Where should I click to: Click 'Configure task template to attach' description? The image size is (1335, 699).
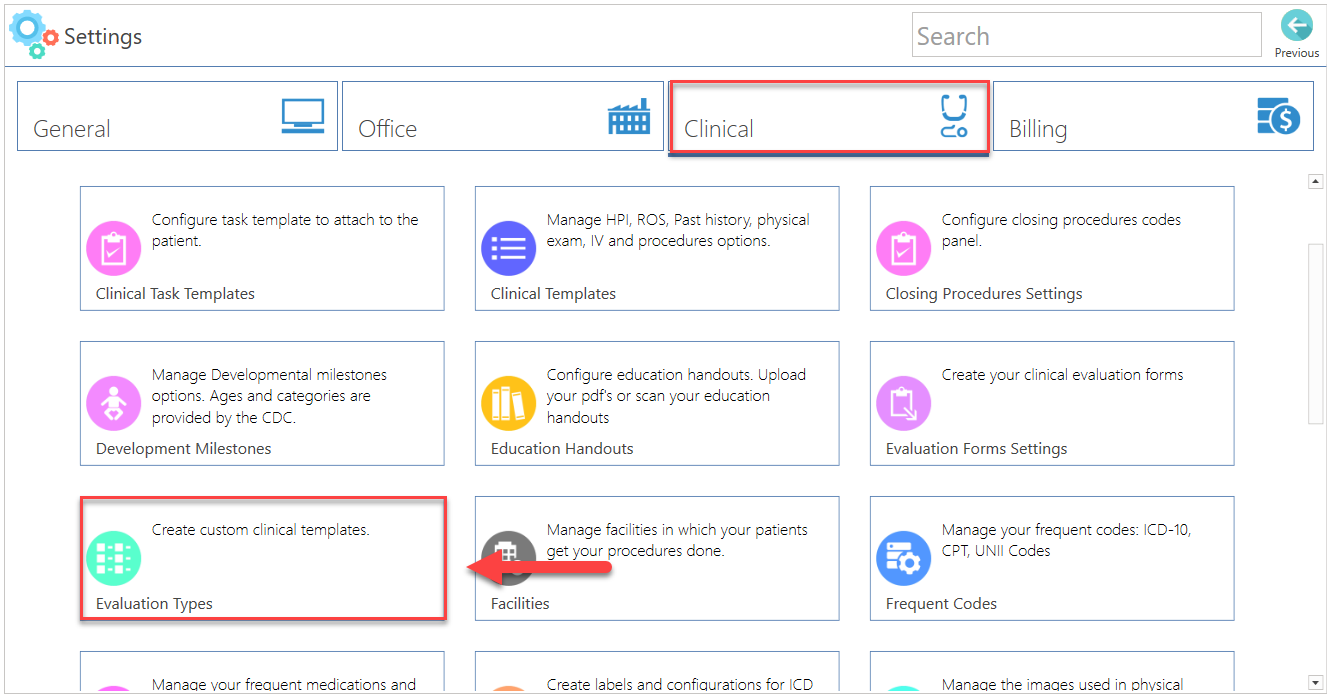(x=285, y=230)
